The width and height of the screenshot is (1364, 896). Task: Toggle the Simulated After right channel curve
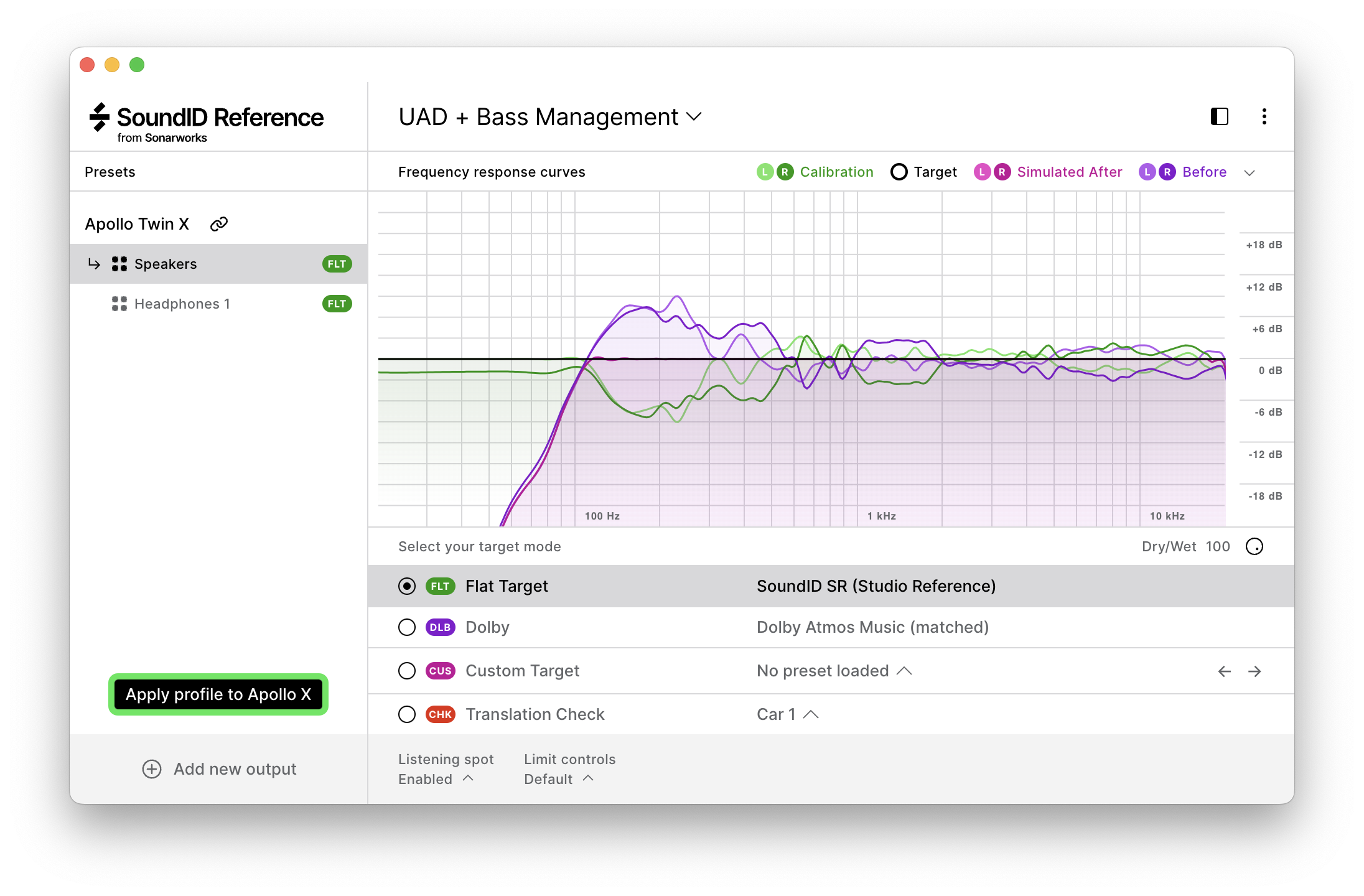point(1002,172)
